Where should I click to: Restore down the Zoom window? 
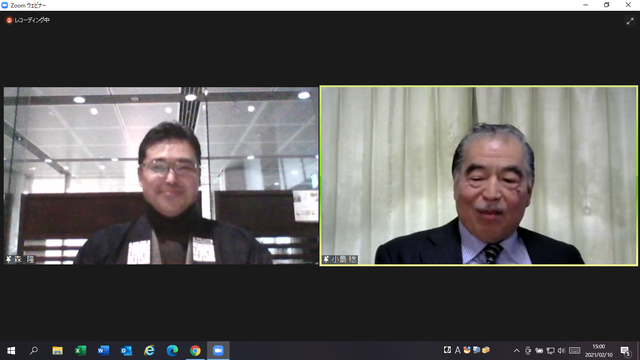coord(607,5)
